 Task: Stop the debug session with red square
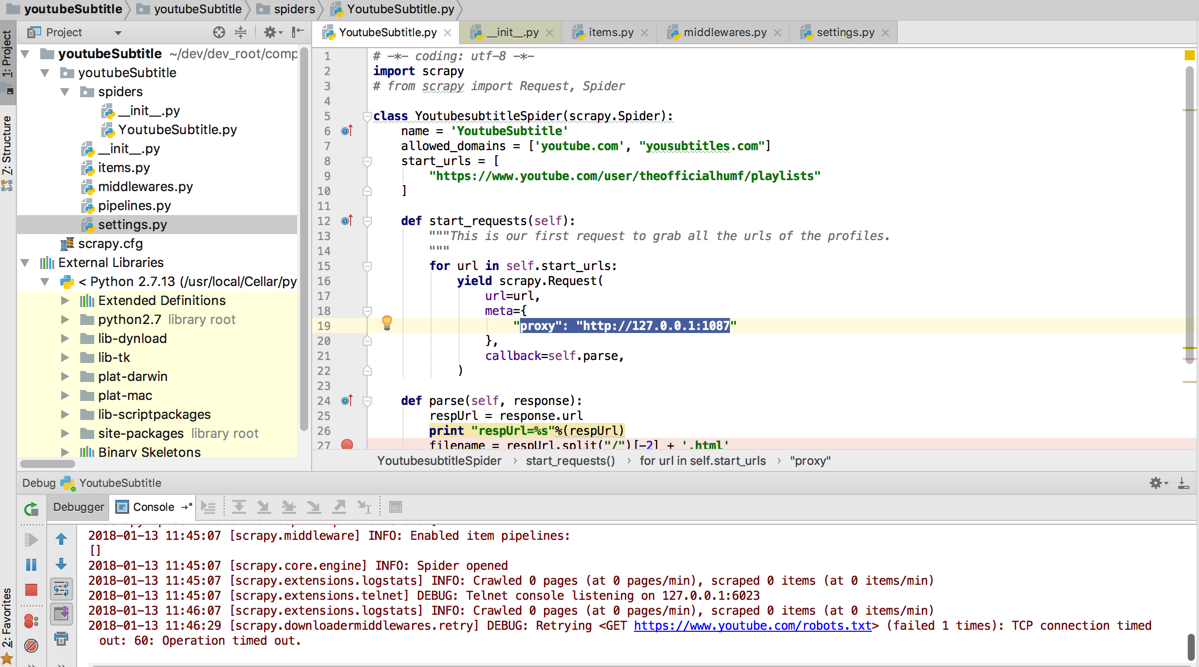[31, 590]
